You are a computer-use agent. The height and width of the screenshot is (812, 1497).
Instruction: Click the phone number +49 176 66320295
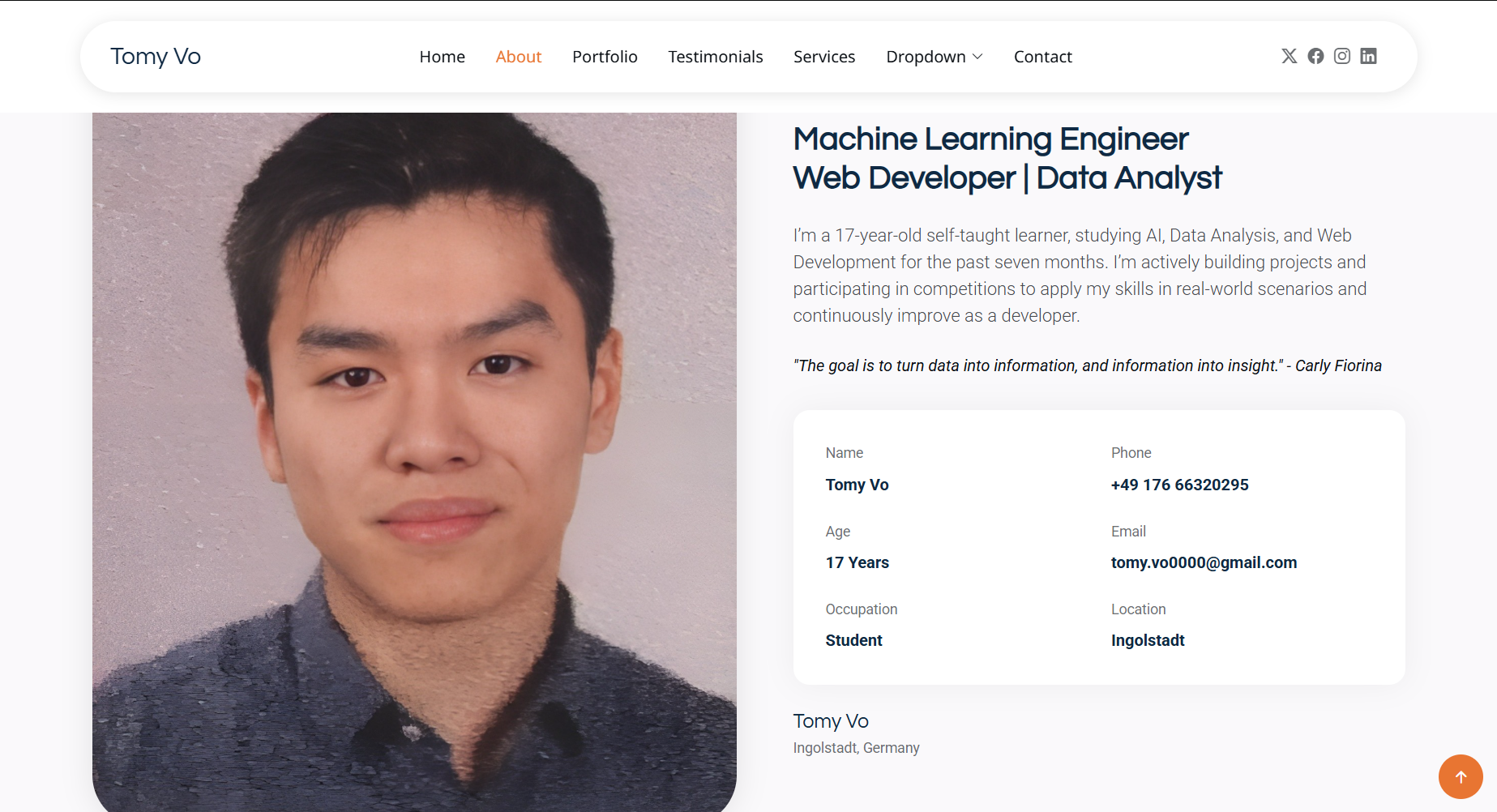point(1179,485)
